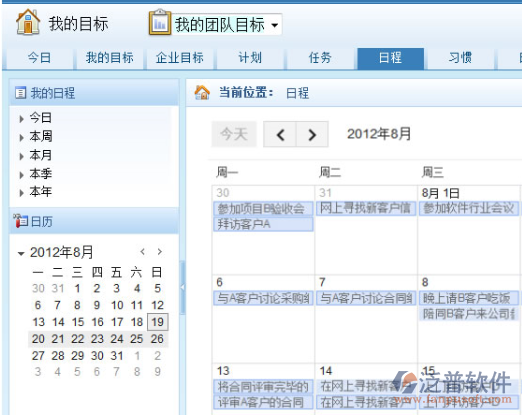Select day 19 in mini calendar

158,322
